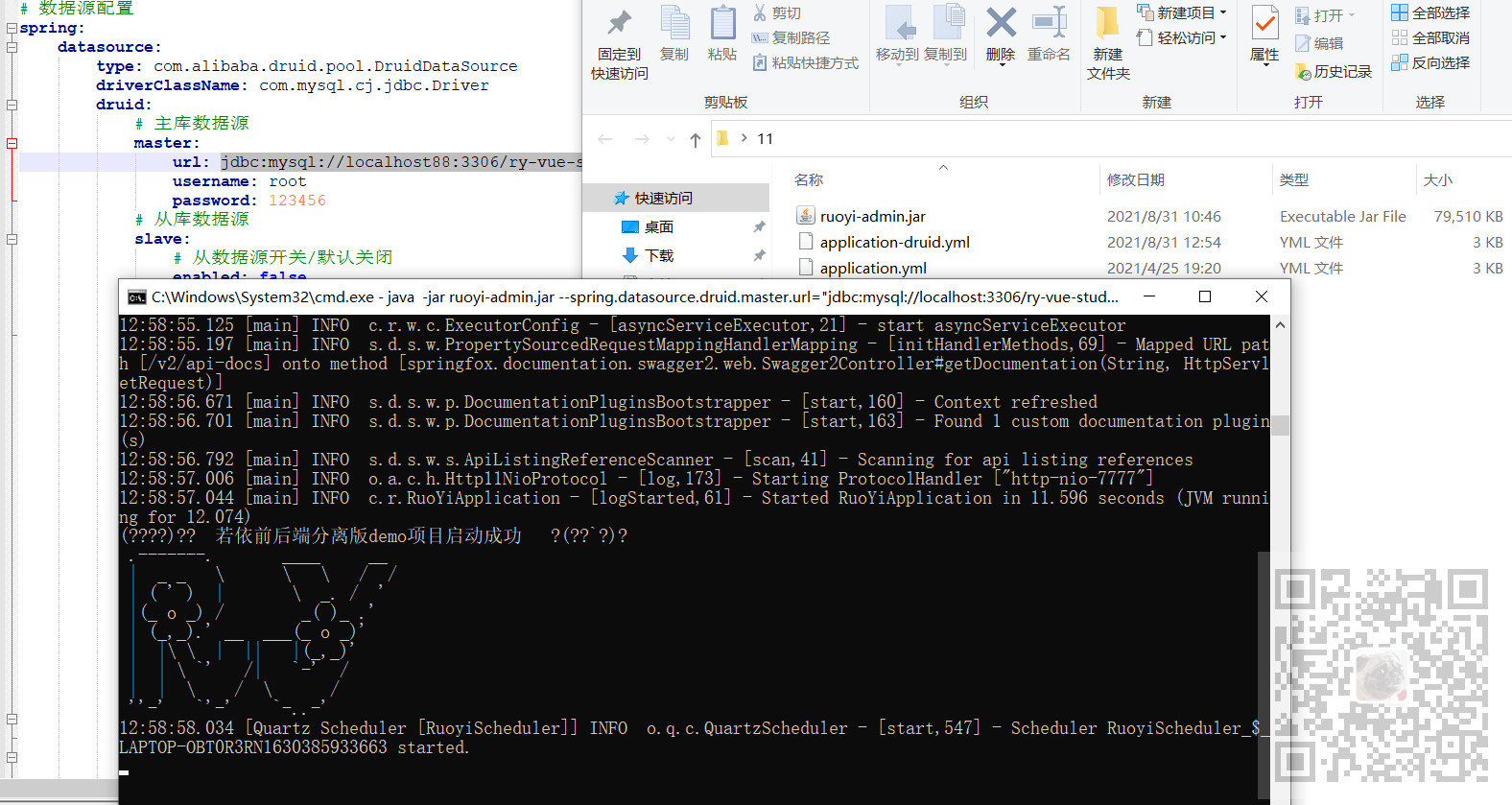
Task: Click the Paste (粘贴) ribbon icon
Action: tap(722, 24)
